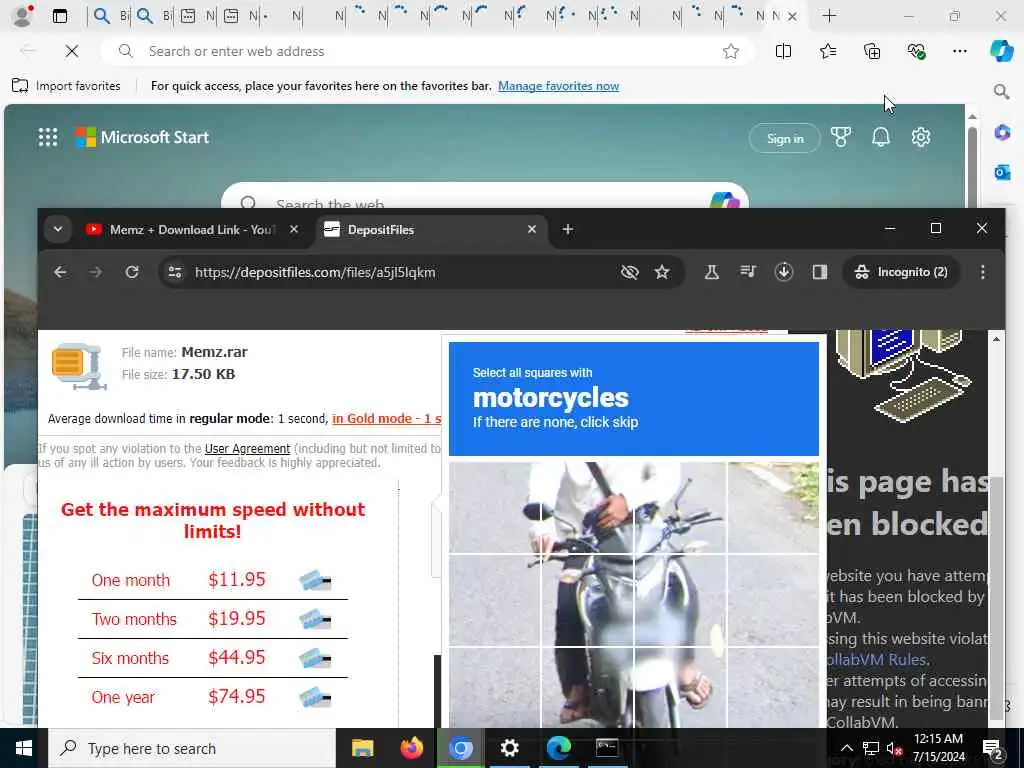Open Edge profile avatar menu
The width and height of the screenshot is (1024, 768).
click(x=22, y=15)
